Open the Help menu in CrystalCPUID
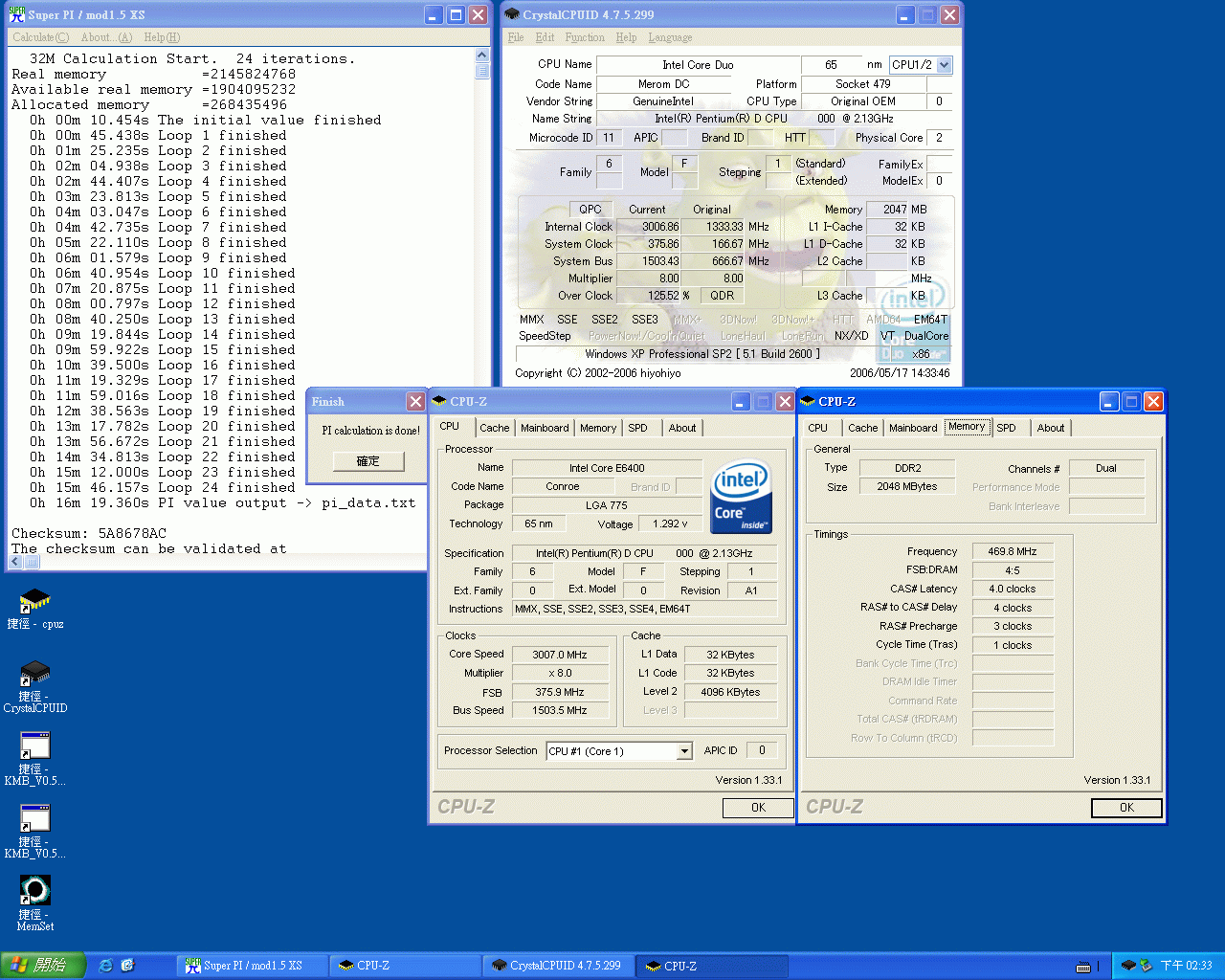The height and width of the screenshot is (980, 1225). coord(626,37)
